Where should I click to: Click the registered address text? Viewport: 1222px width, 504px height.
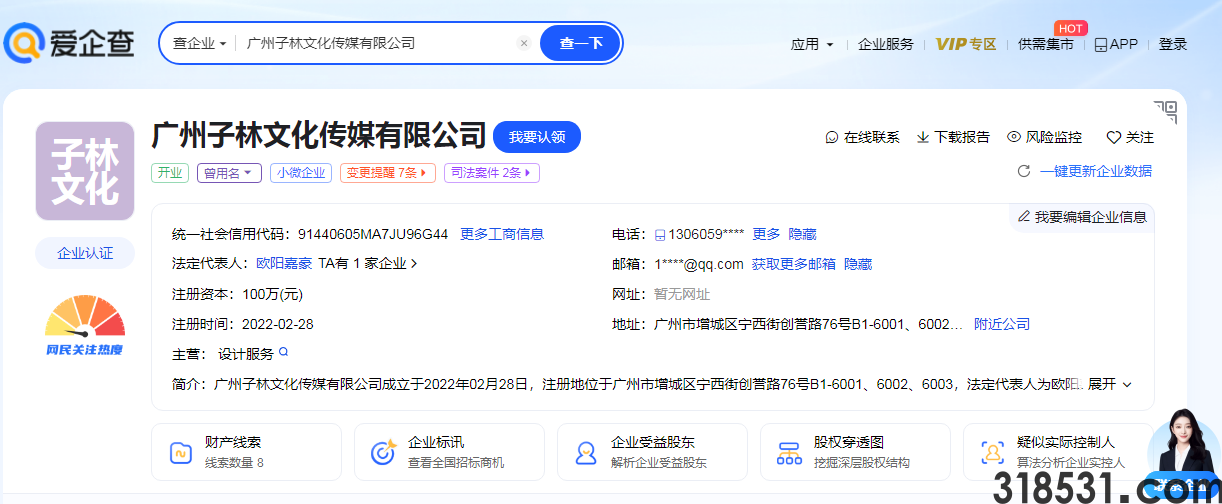[x=808, y=324]
